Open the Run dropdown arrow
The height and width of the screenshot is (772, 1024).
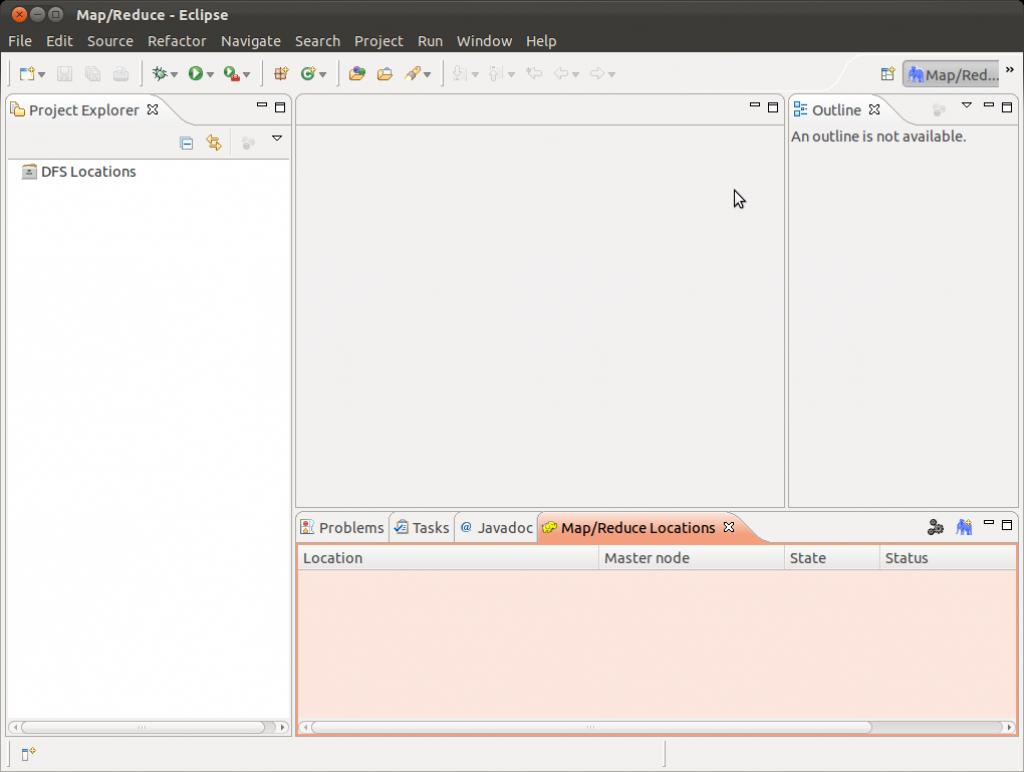[210, 75]
